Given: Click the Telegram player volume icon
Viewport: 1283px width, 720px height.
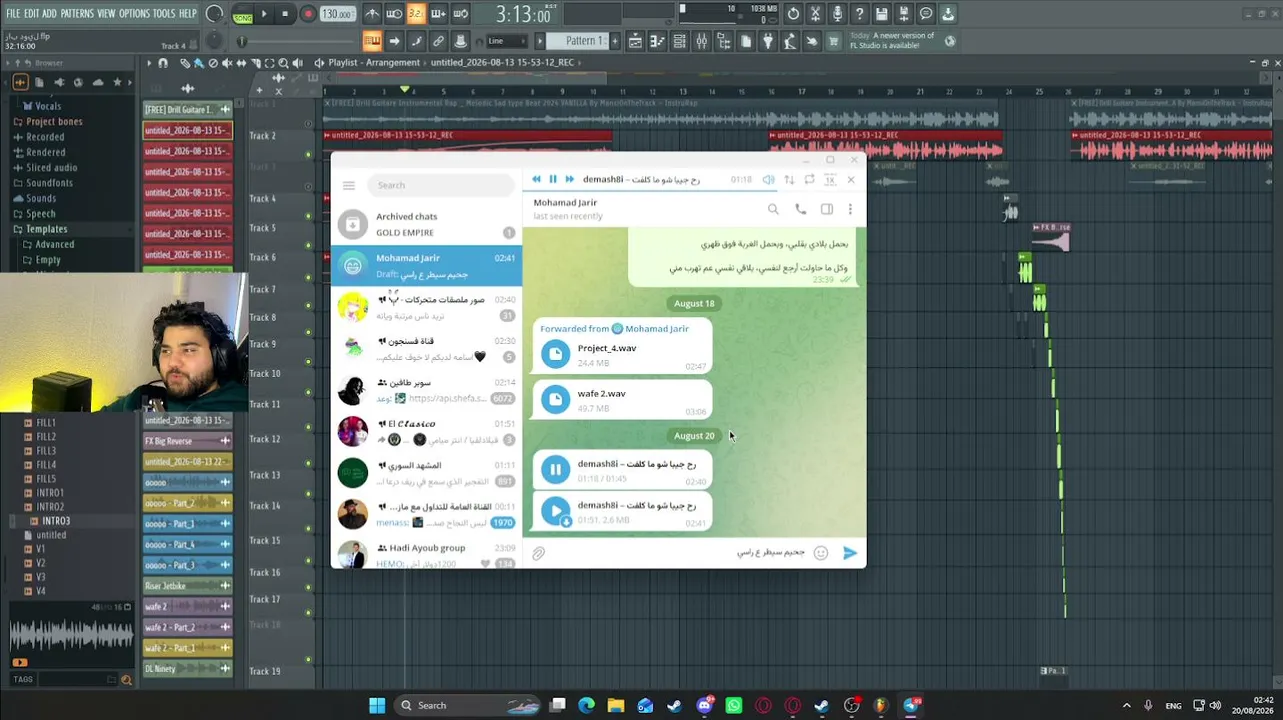Looking at the screenshot, I should tap(768, 179).
